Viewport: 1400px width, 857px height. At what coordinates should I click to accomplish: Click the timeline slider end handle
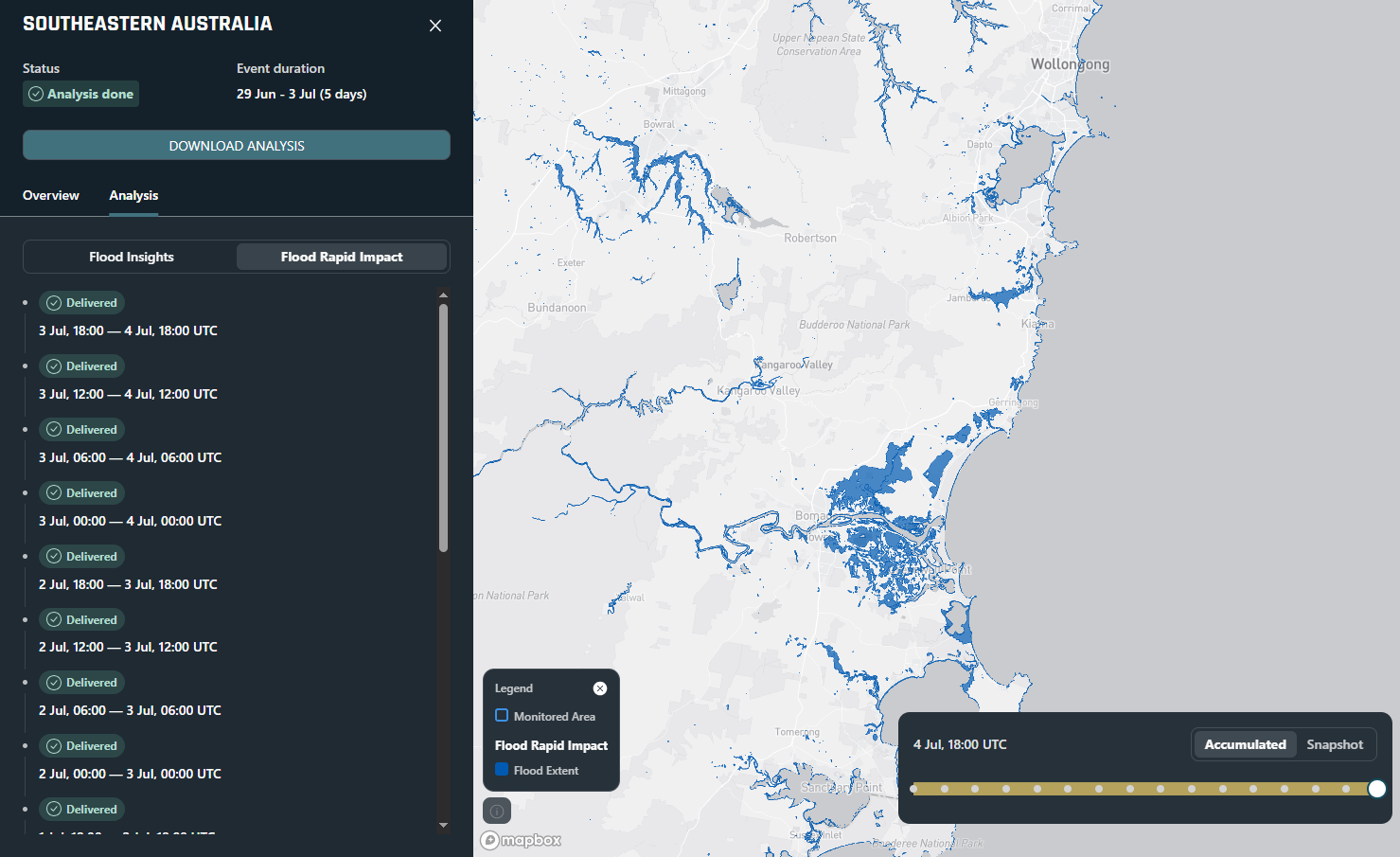coord(1377,789)
